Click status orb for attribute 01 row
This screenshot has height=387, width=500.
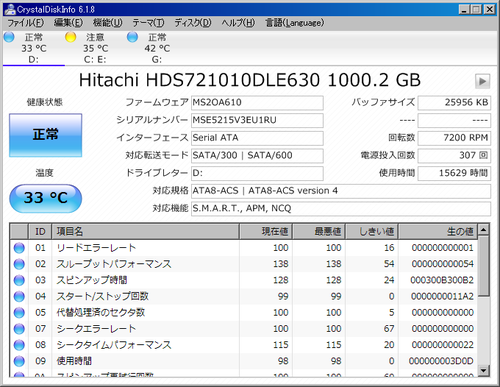click(x=19, y=248)
